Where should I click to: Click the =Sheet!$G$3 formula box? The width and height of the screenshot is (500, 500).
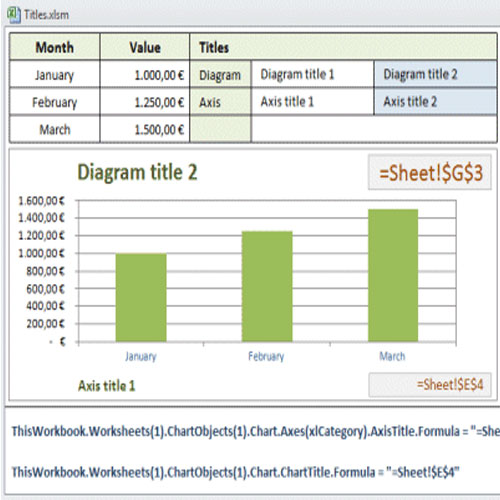click(x=430, y=172)
